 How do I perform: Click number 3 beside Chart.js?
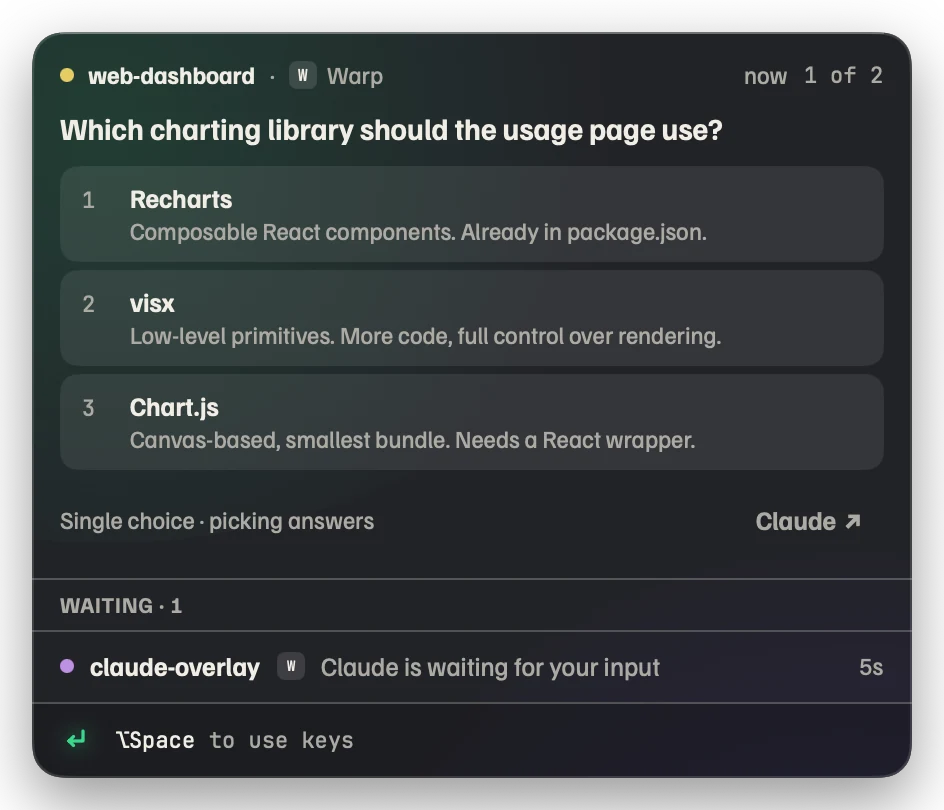pyautogui.click(x=88, y=408)
